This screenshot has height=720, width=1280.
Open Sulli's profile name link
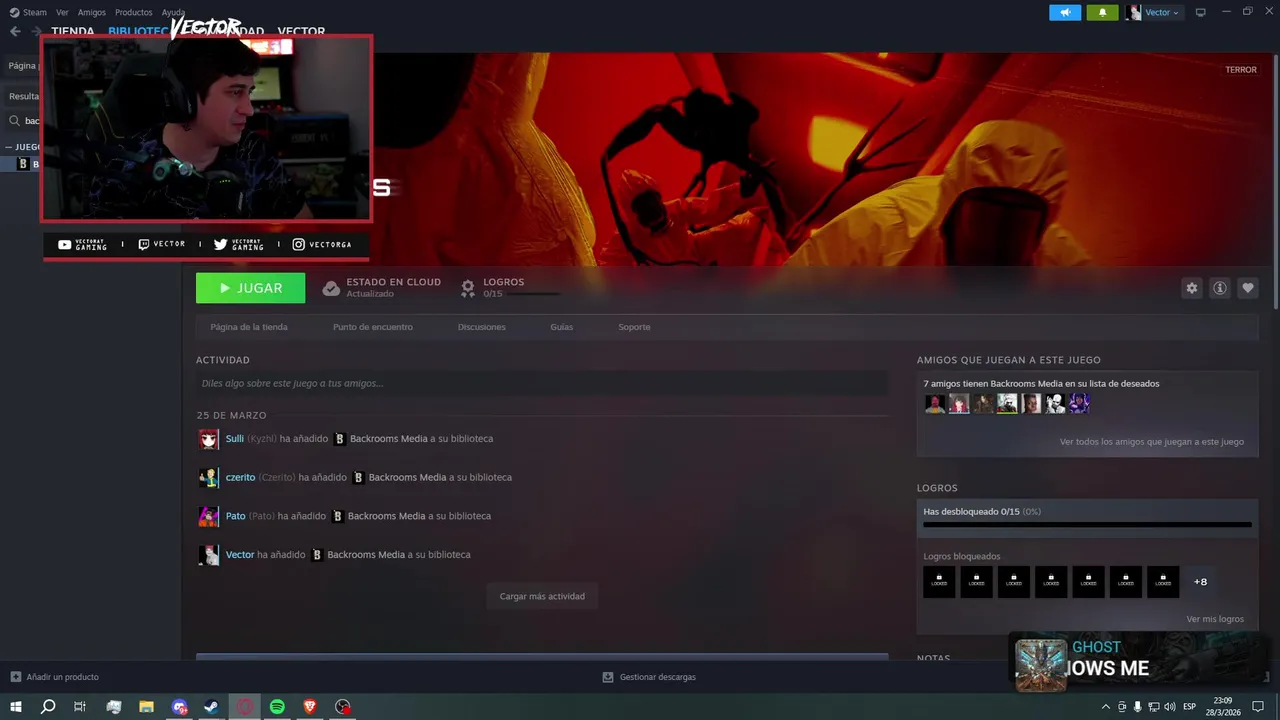(234, 439)
